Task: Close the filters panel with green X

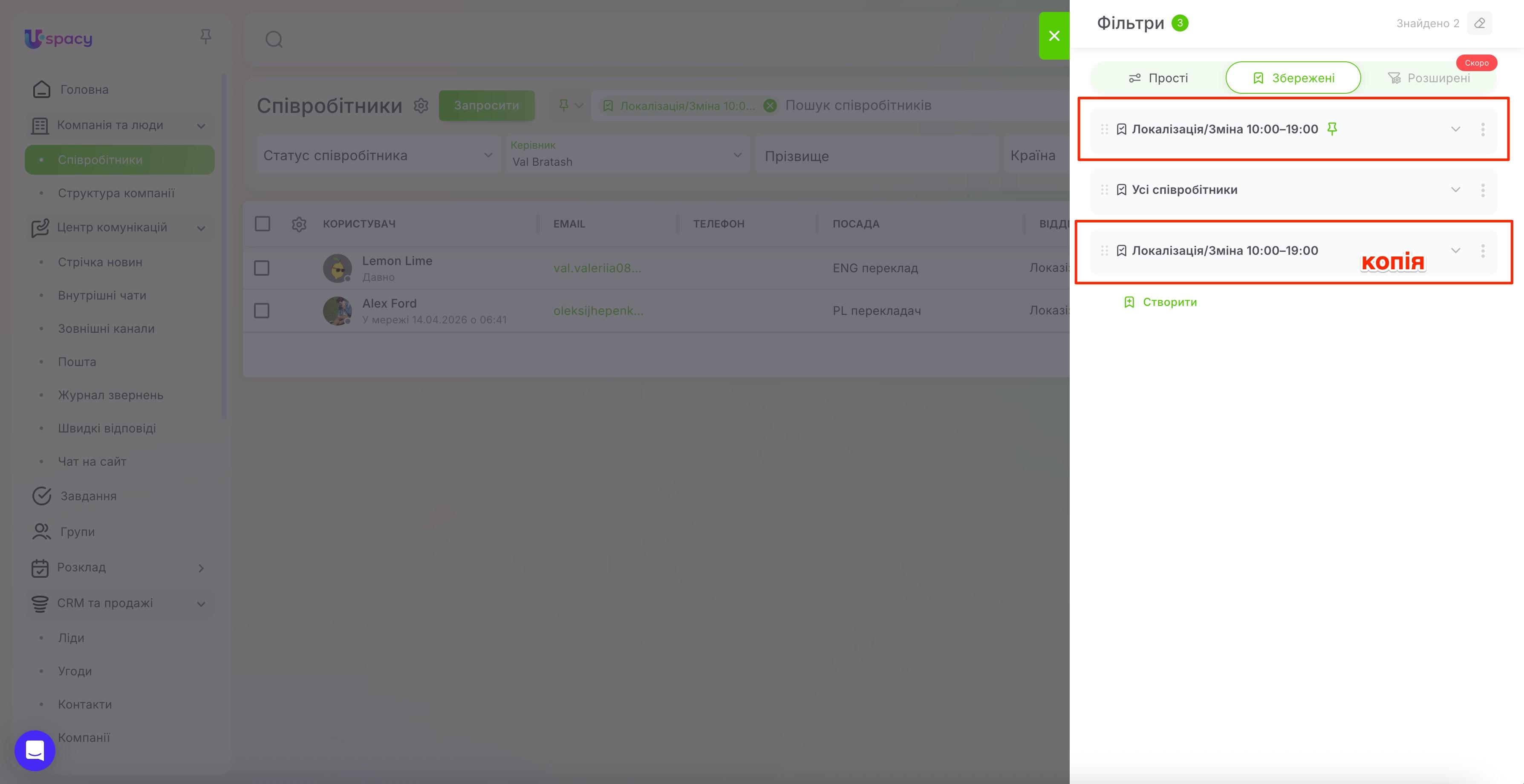Action: tap(1054, 36)
